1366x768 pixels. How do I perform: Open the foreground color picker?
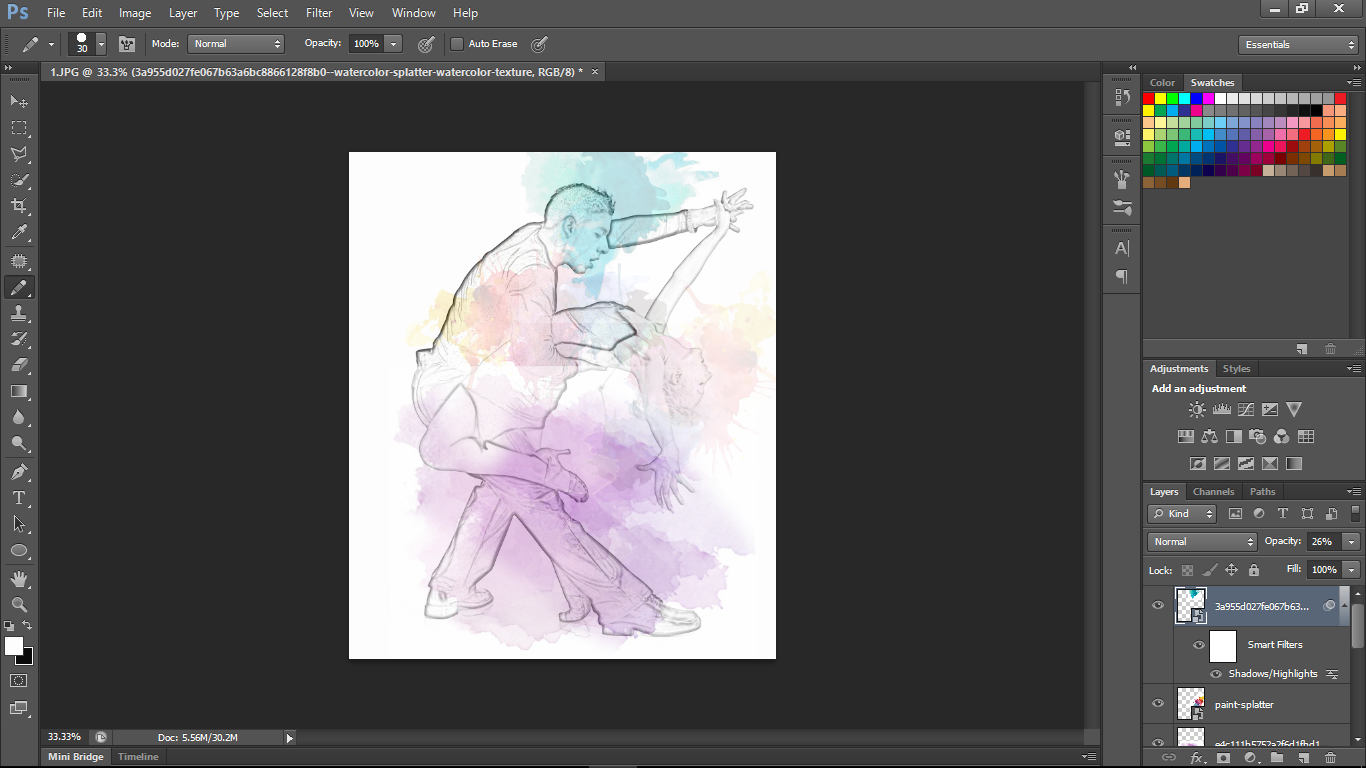click(x=13, y=646)
